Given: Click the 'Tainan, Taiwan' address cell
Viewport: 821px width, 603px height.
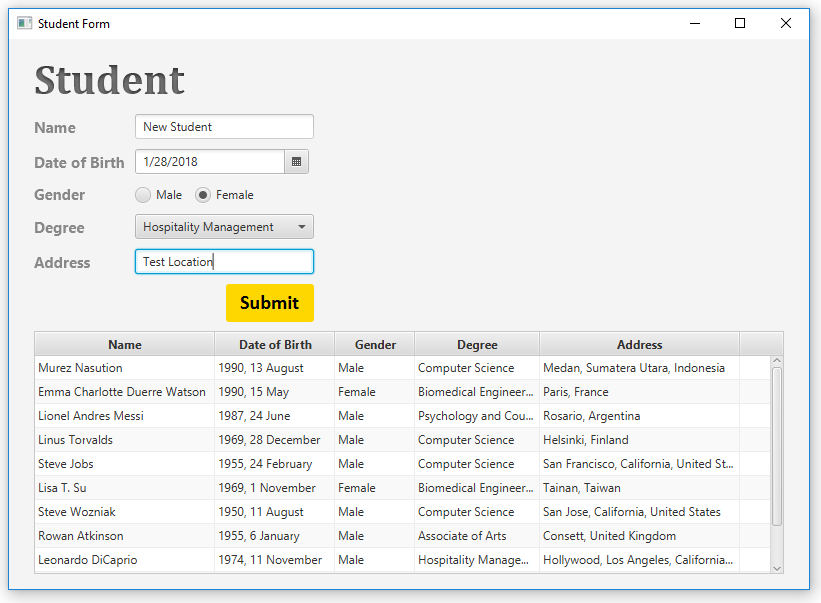Looking at the screenshot, I should (x=639, y=488).
